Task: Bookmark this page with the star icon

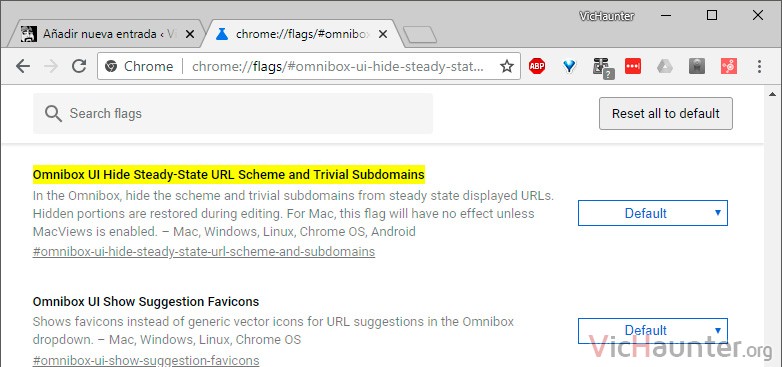Action: 507,66
